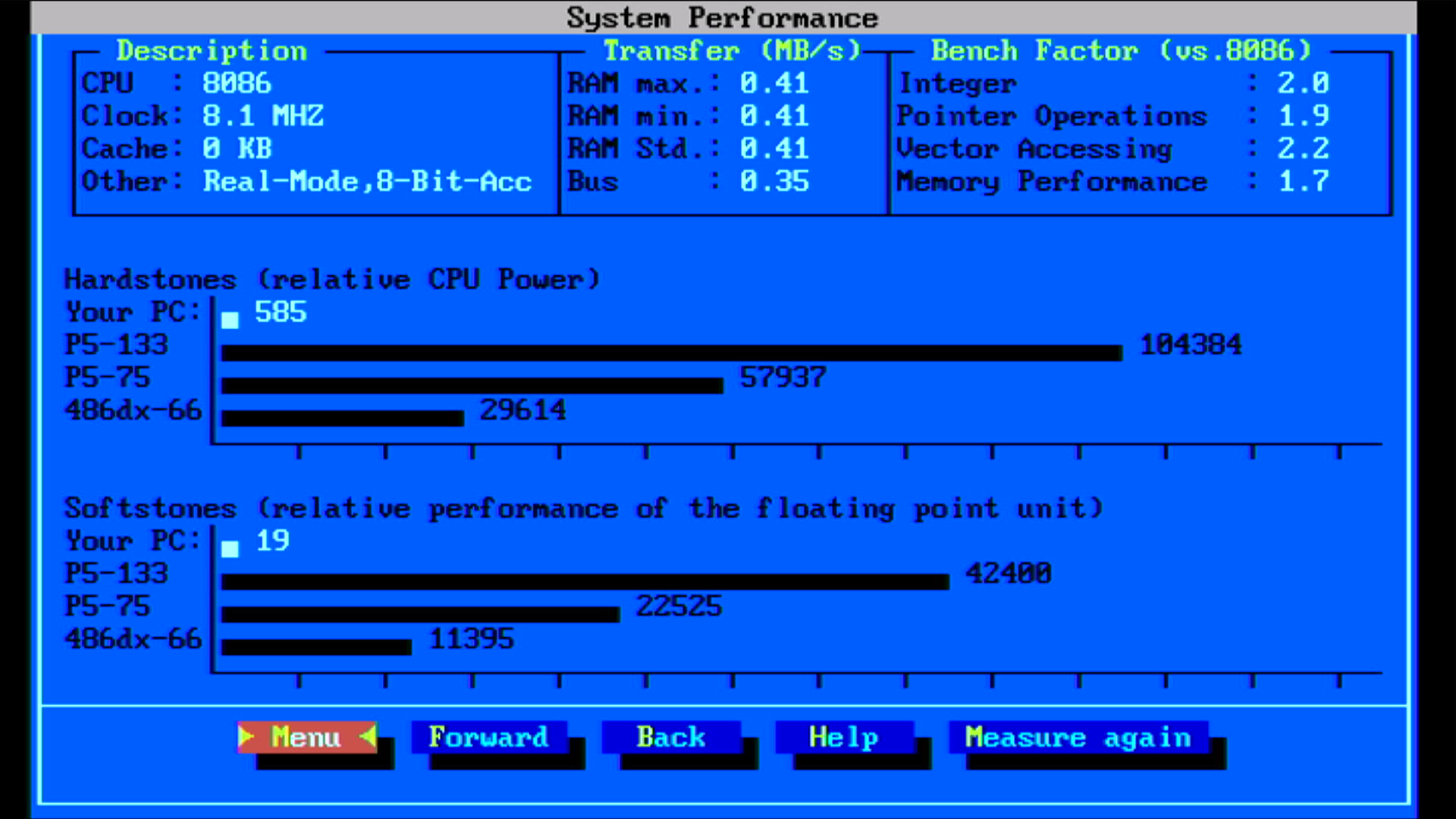
Task: Open the Help screen
Action: point(844,737)
